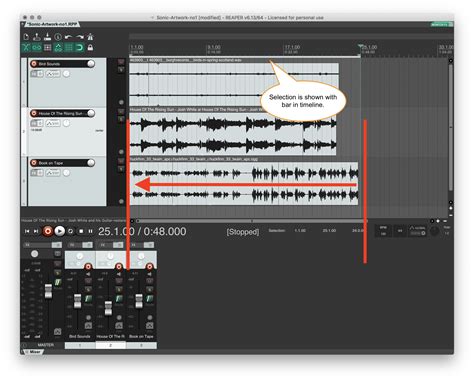Screen dimensions: 474x381
Task: Click the padlock Locking icon
Action: tap(90, 48)
